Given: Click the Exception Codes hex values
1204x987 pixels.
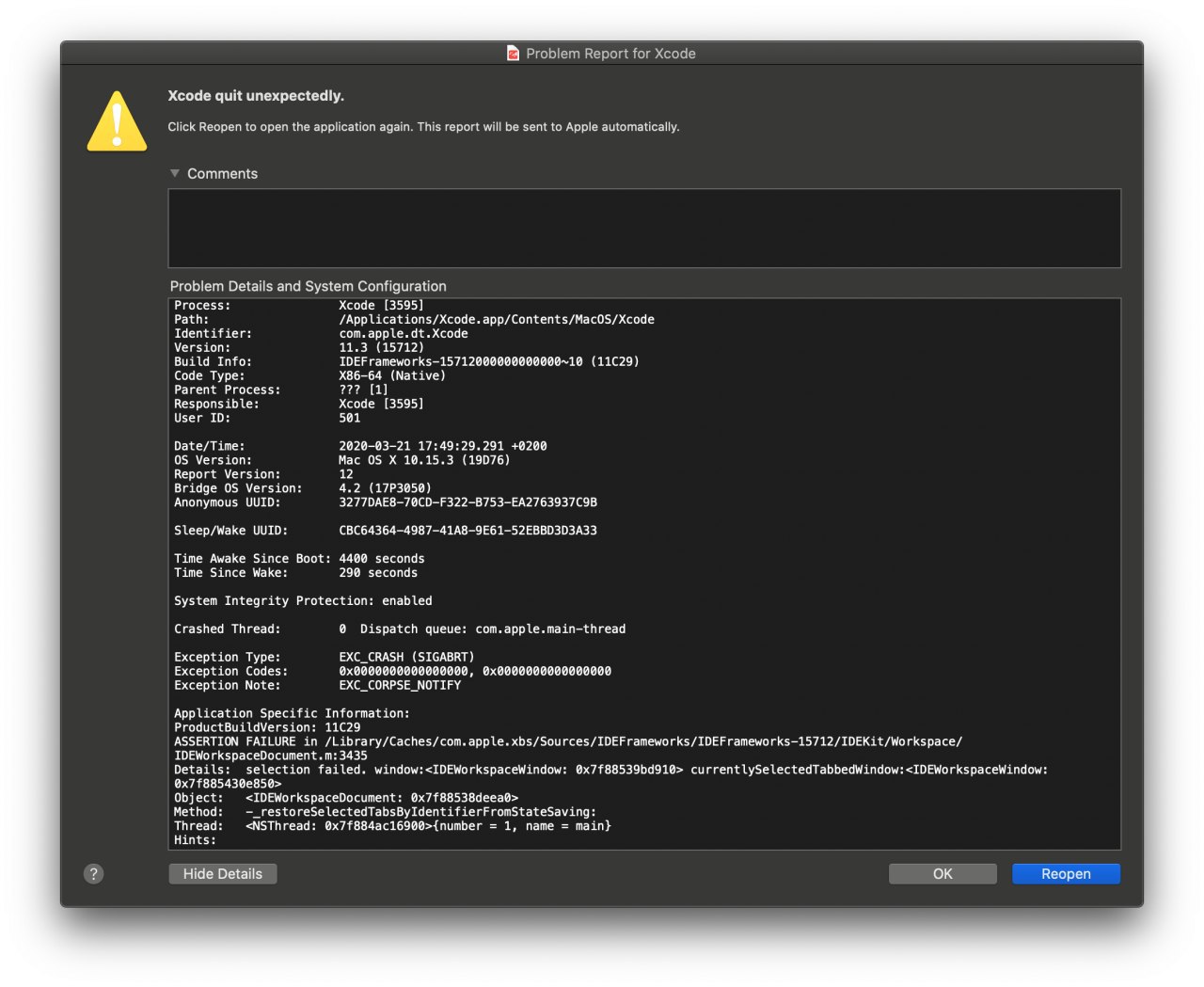Looking at the screenshot, I should pyautogui.click(x=475, y=673).
